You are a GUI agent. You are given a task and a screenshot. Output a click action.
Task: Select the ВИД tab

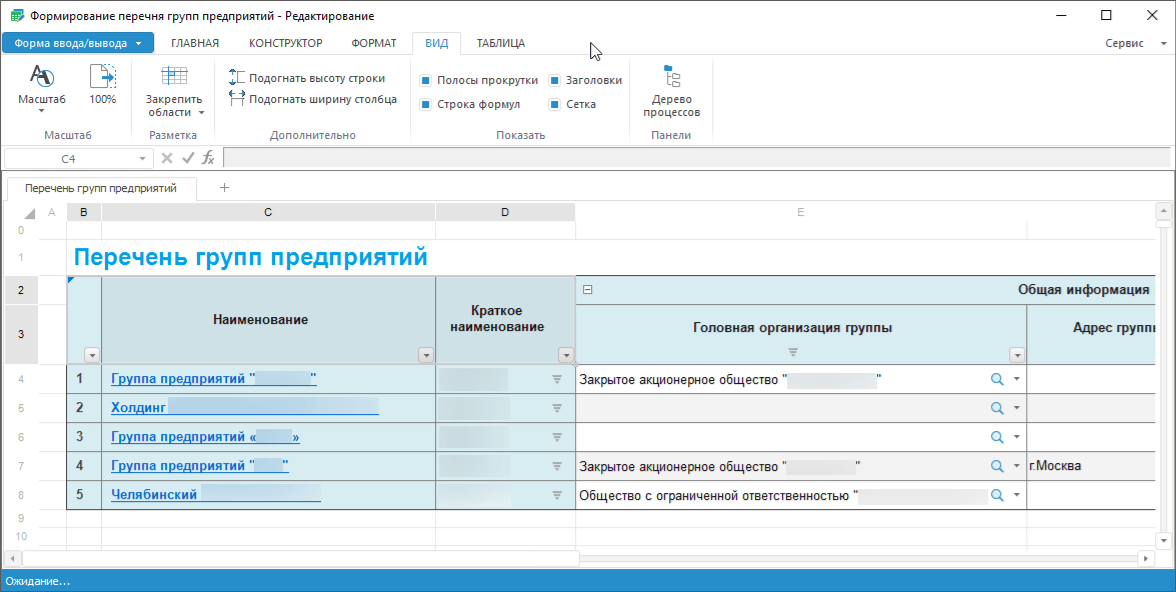[436, 43]
